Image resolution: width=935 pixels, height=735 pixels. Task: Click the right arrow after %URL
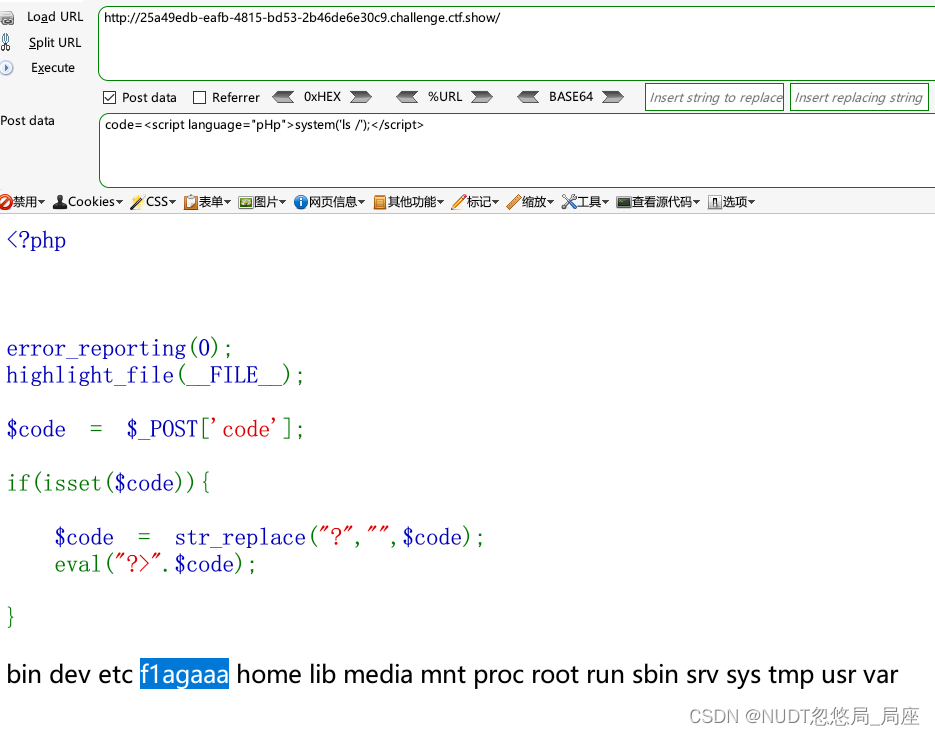482,97
